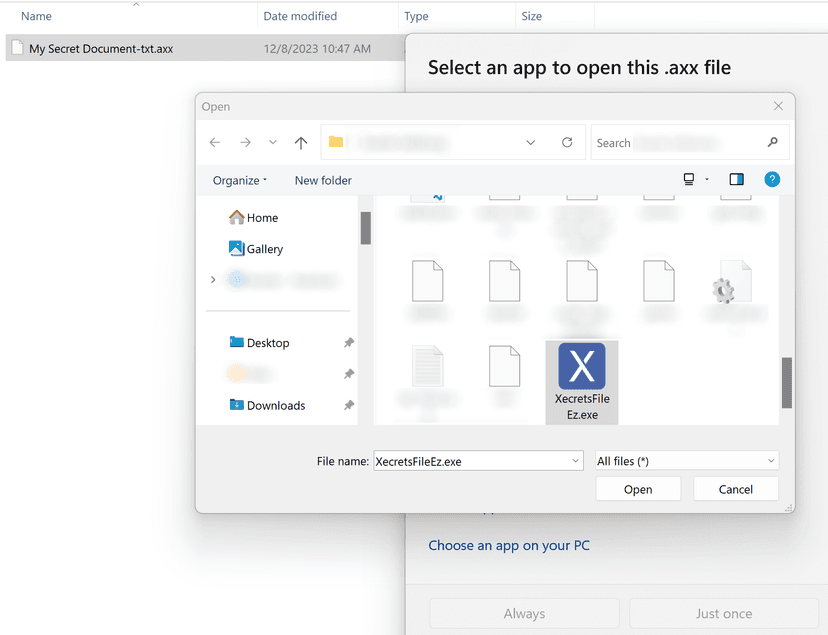Click the Back navigation arrow

[x=215, y=143]
